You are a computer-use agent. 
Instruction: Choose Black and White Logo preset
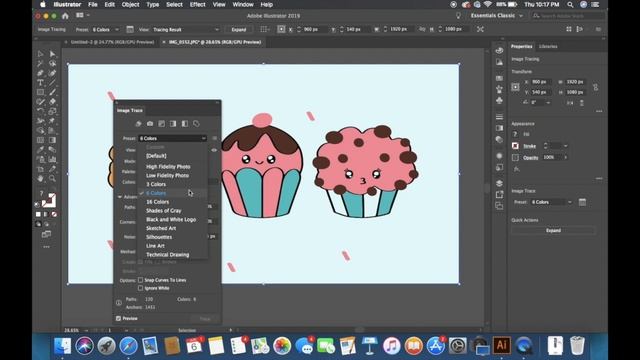[x=171, y=219]
